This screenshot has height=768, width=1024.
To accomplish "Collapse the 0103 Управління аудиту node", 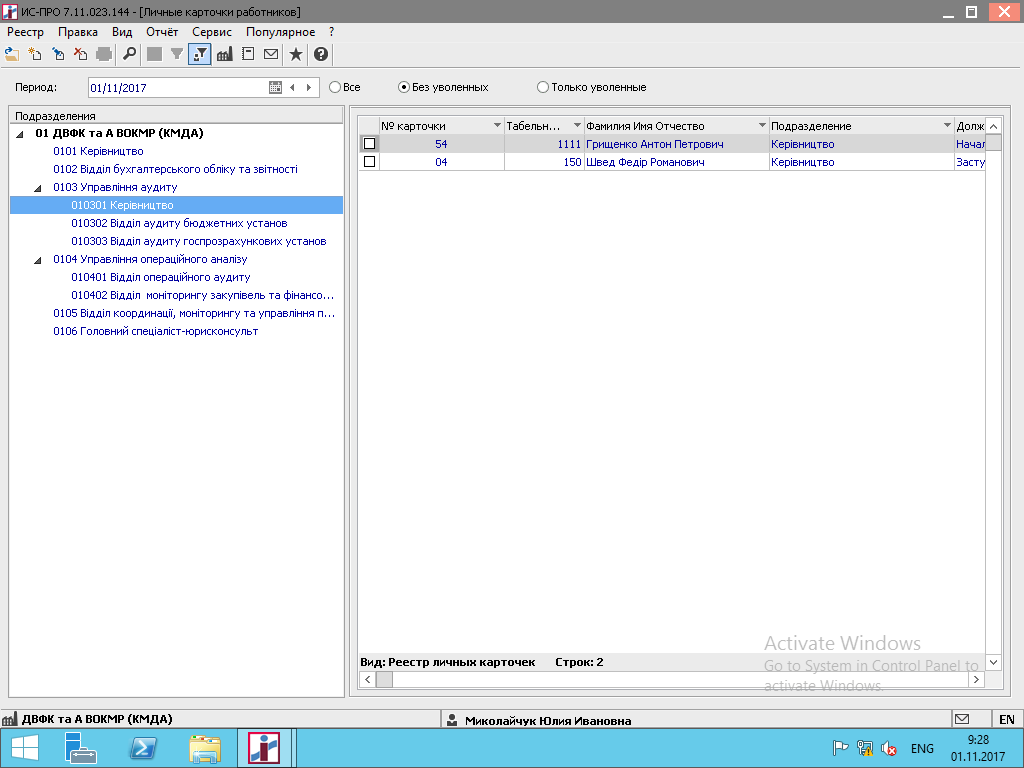I will pyautogui.click(x=39, y=188).
